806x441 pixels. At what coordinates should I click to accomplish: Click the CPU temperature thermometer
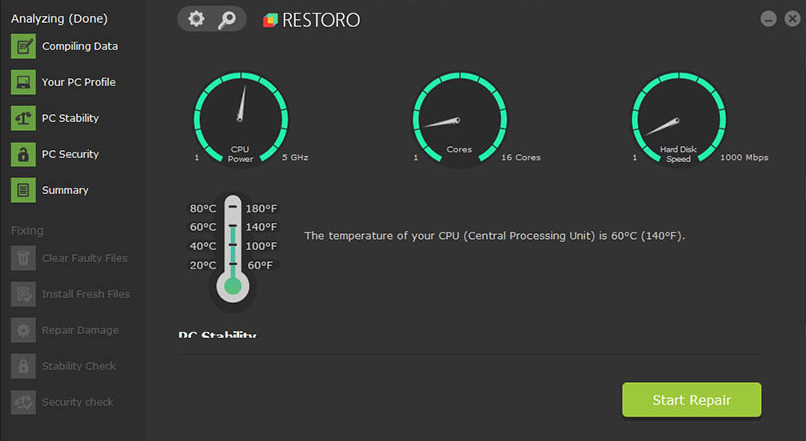point(233,250)
